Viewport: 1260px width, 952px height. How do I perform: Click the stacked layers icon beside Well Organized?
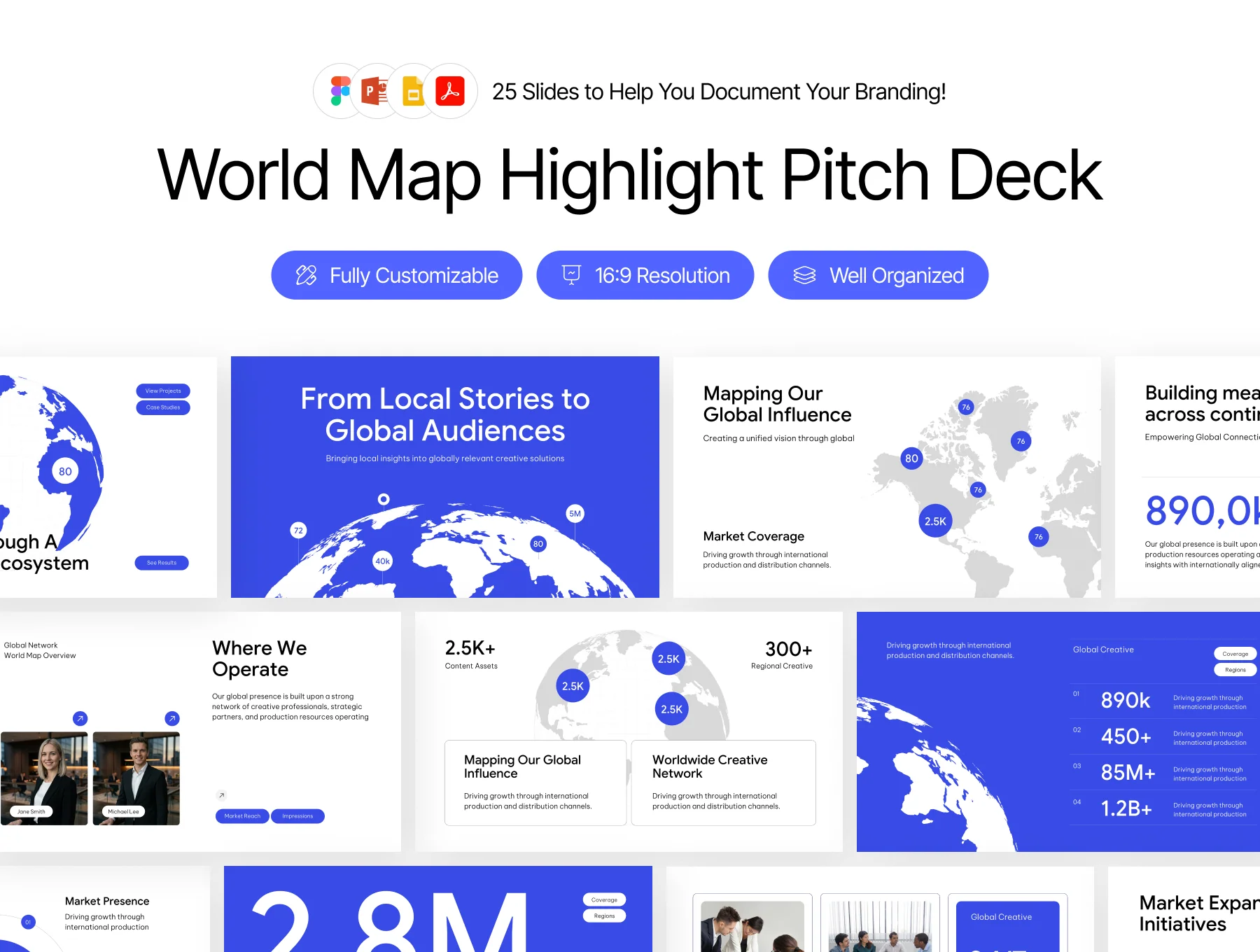tap(804, 275)
